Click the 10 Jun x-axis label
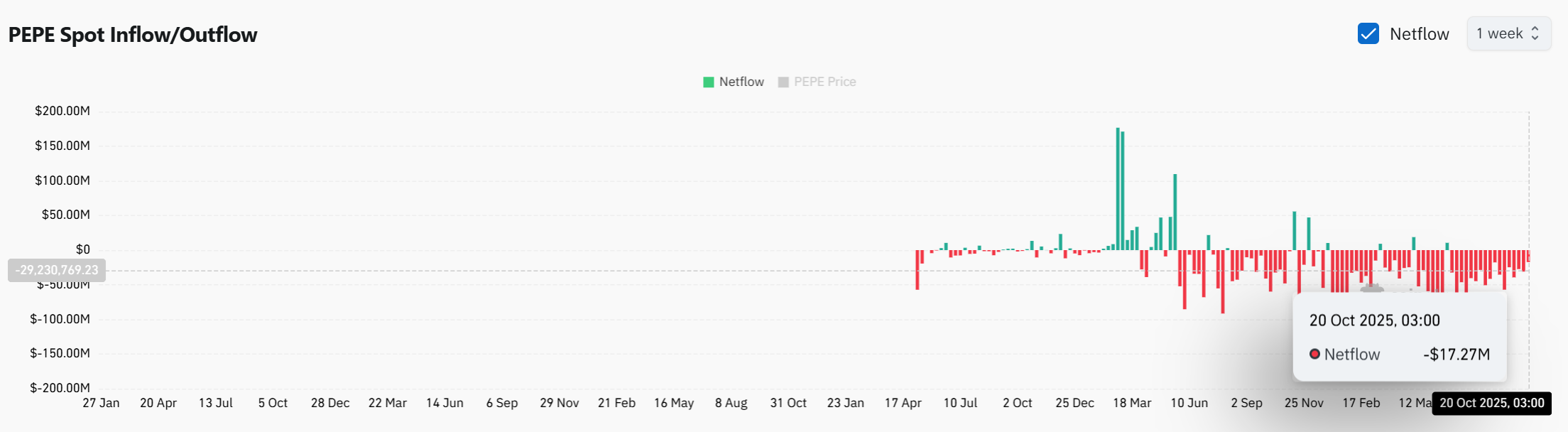The width and height of the screenshot is (1568, 432). 1189,403
